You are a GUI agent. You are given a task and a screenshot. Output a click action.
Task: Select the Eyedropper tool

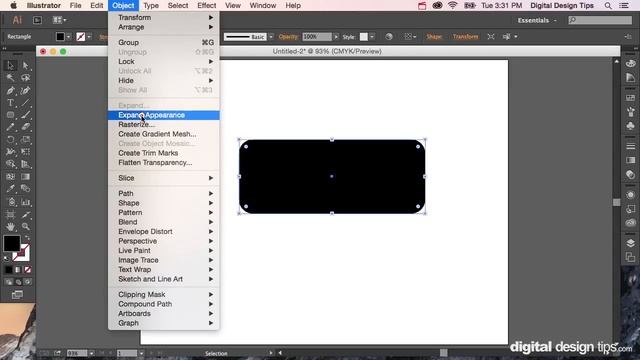(x=10, y=189)
